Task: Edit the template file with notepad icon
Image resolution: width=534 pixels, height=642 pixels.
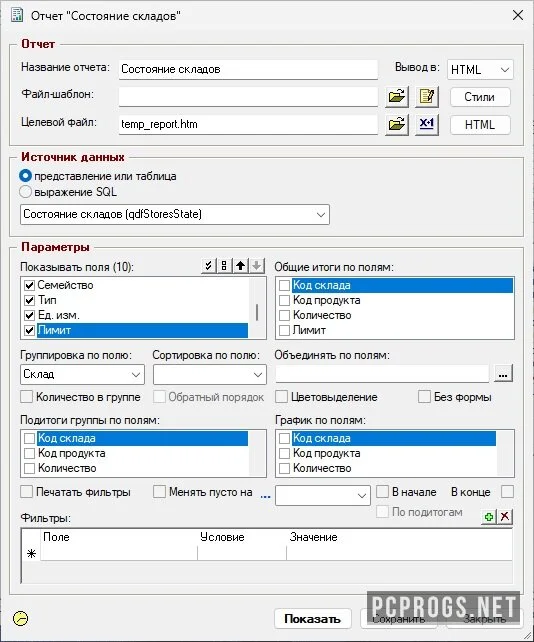Action: coord(427,97)
